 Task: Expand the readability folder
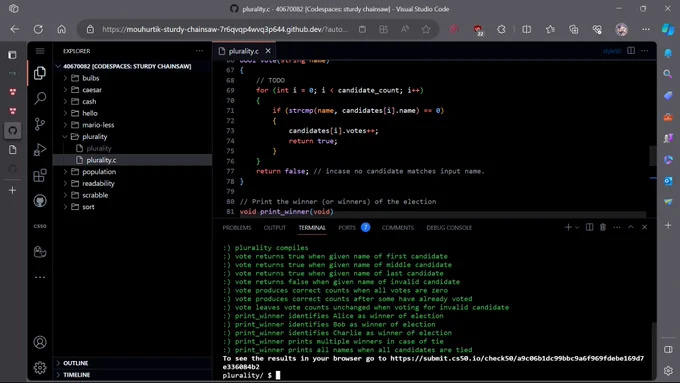pyautogui.click(x=132, y=183)
